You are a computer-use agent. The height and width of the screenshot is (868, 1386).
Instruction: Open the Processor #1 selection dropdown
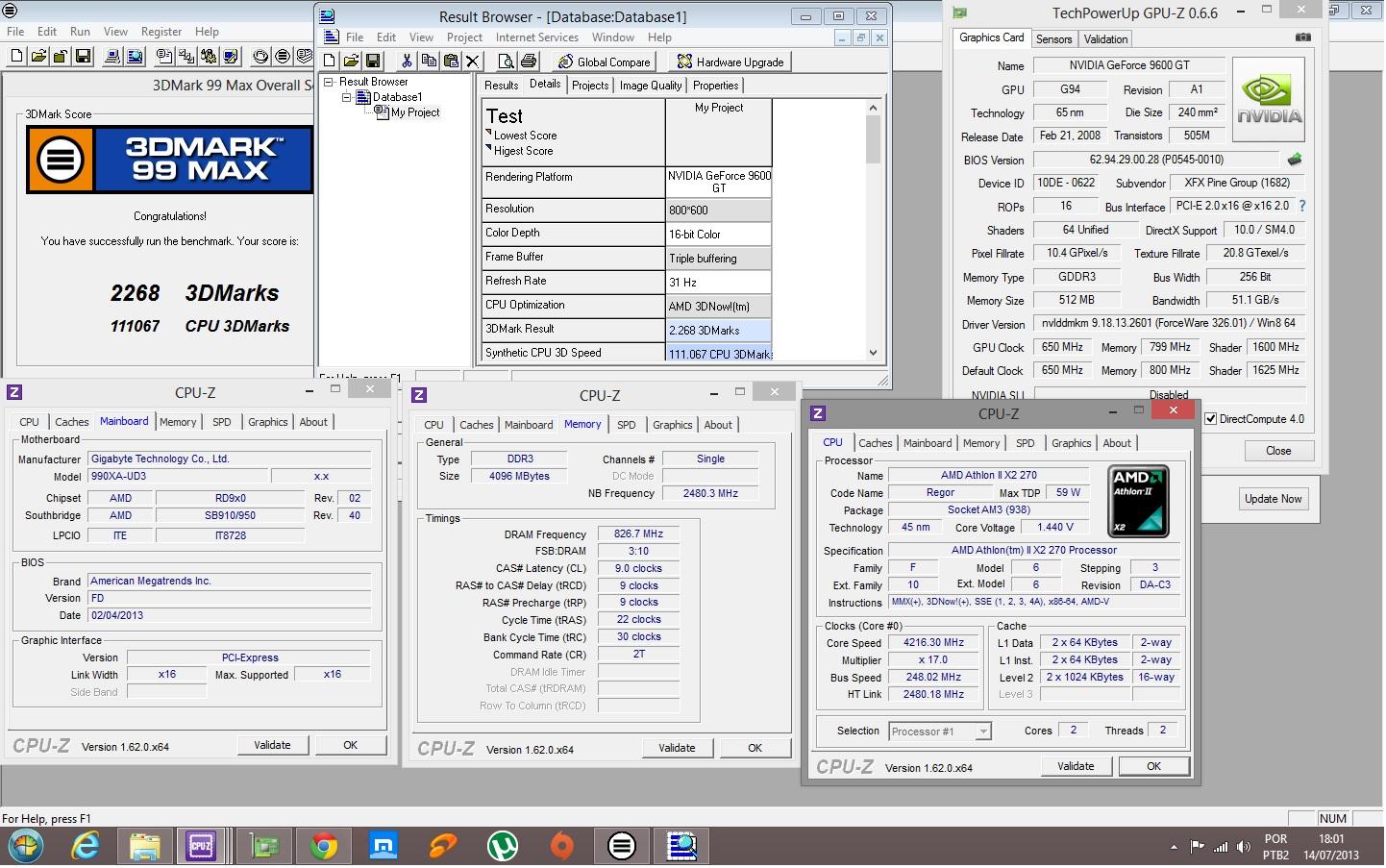tap(983, 732)
